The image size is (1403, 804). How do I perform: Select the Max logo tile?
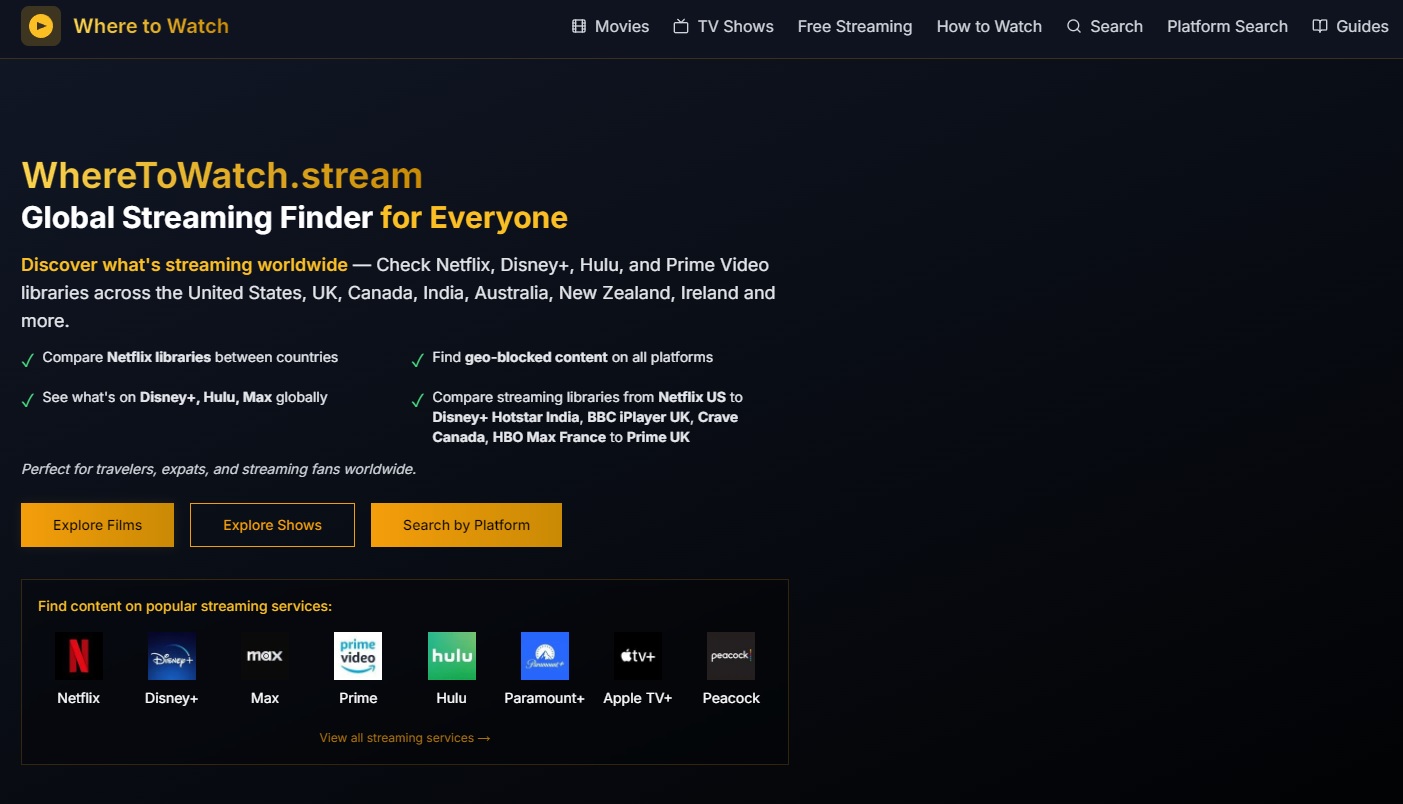click(265, 656)
